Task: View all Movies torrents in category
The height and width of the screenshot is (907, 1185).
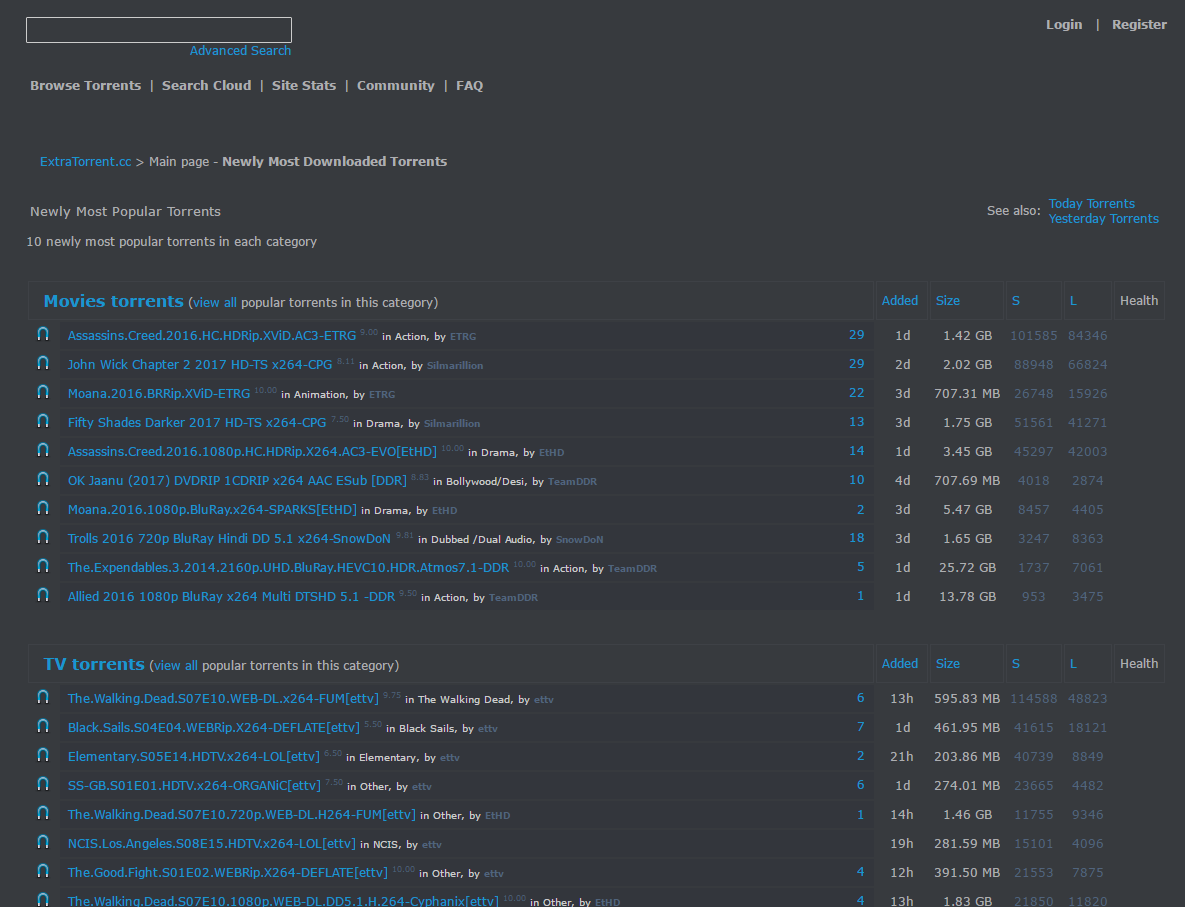Action: [x=214, y=303]
